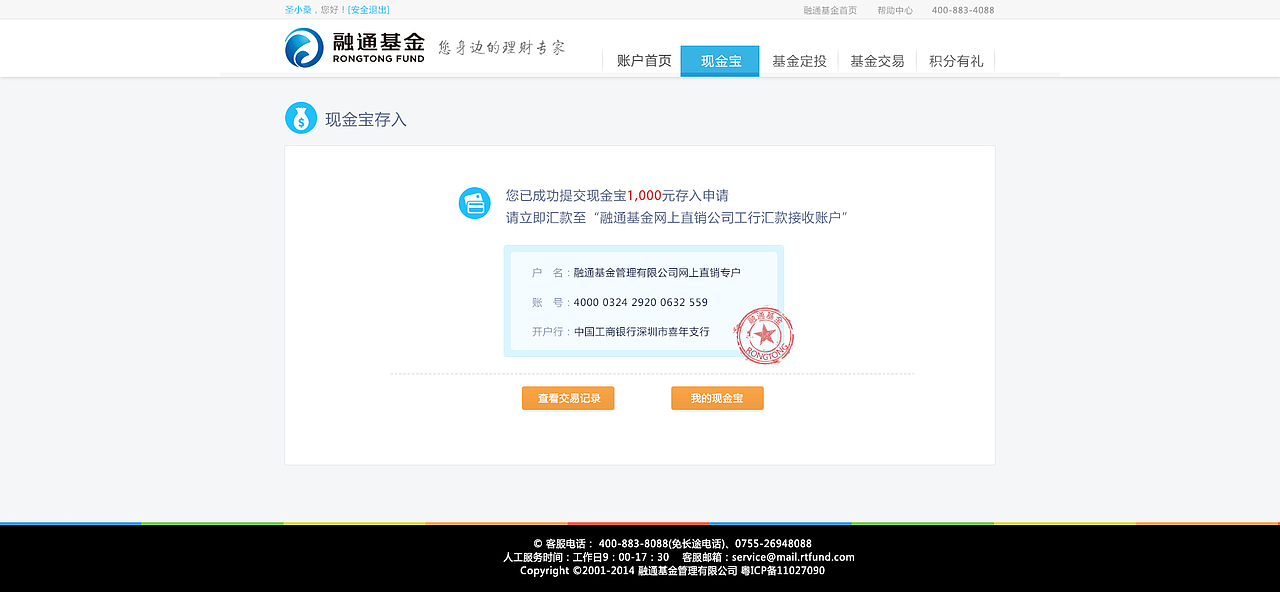Select the blue money bag icon beside 现金宝存入

(x=300, y=118)
